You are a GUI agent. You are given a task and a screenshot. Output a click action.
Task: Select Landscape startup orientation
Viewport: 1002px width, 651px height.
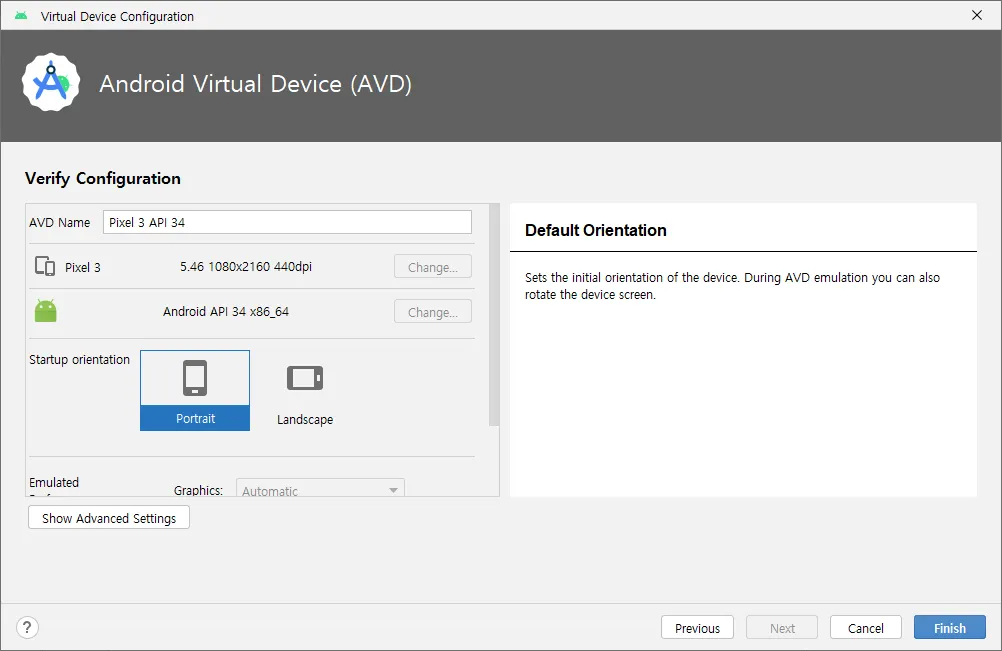pos(305,390)
